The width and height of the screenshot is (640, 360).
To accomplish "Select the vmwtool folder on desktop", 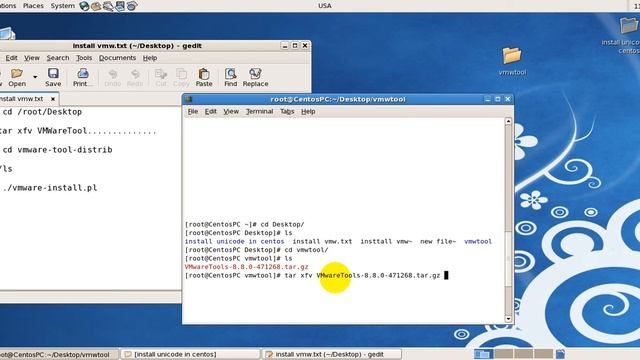I will coord(512,61).
